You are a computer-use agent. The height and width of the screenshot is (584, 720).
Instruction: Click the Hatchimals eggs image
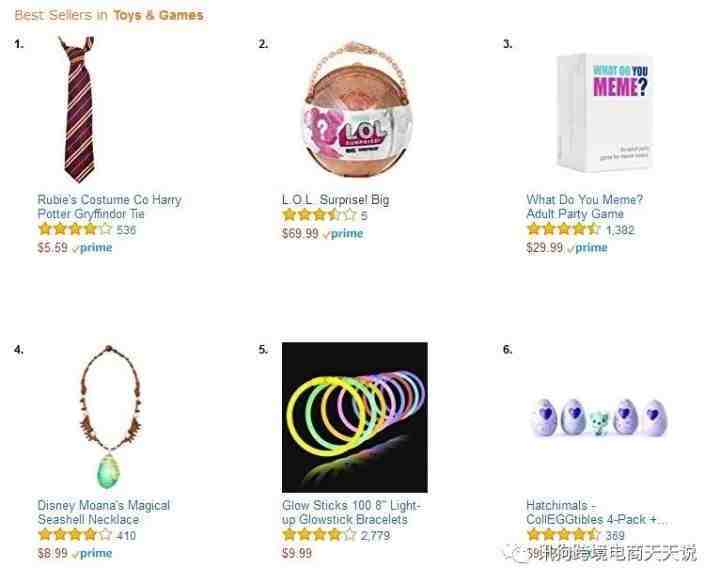pos(599,417)
